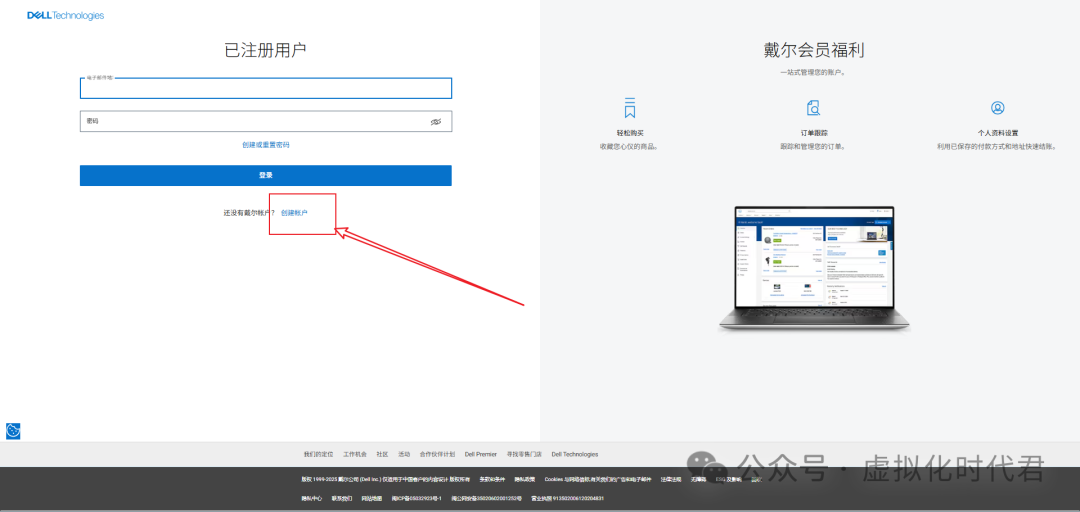Image resolution: width=1080 pixels, height=512 pixels.
Task: Click the 收藏您心仪的商品 text
Action: coord(630,147)
